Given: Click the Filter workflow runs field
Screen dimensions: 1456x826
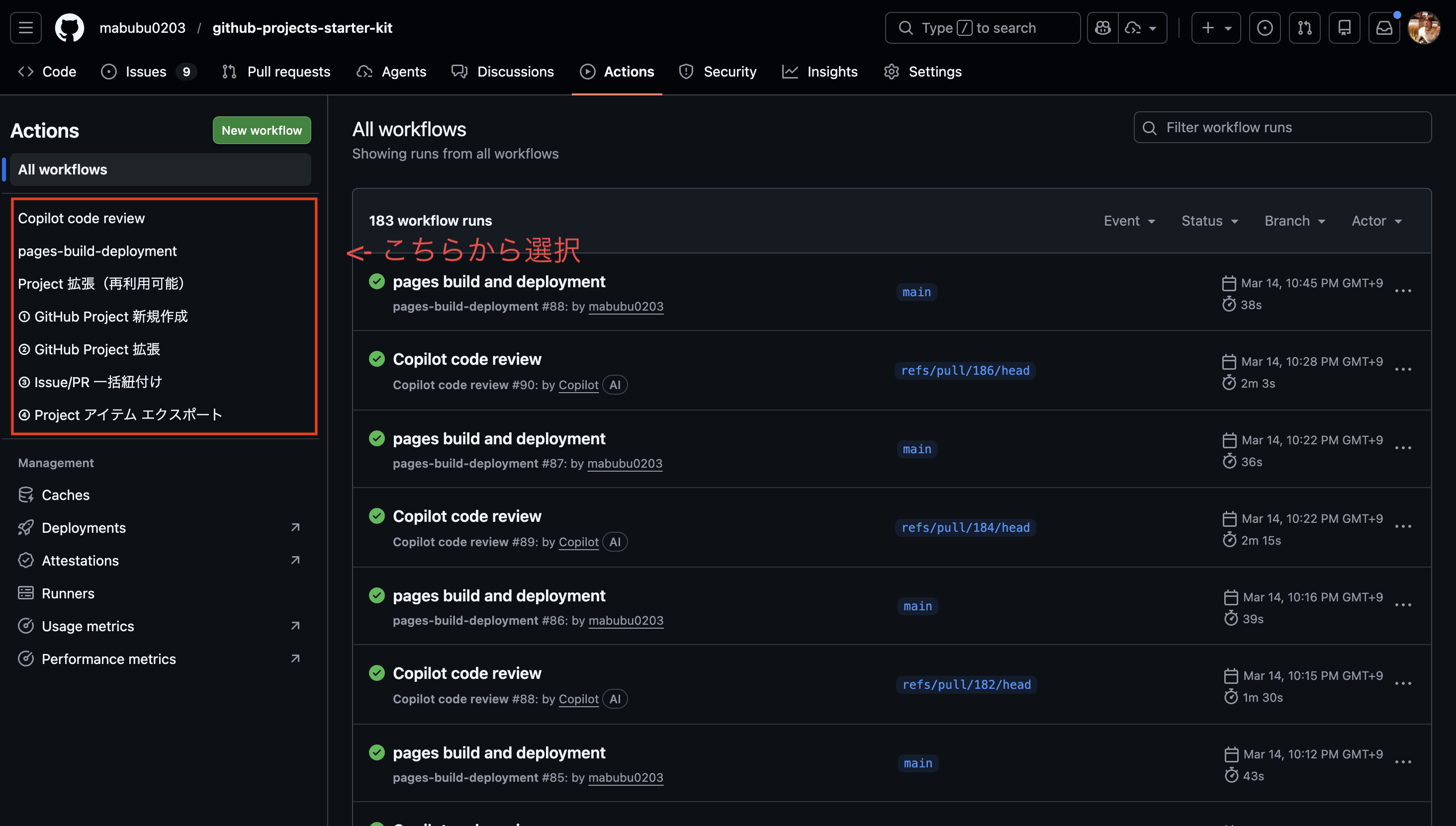Looking at the screenshot, I should pyautogui.click(x=1282, y=128).
